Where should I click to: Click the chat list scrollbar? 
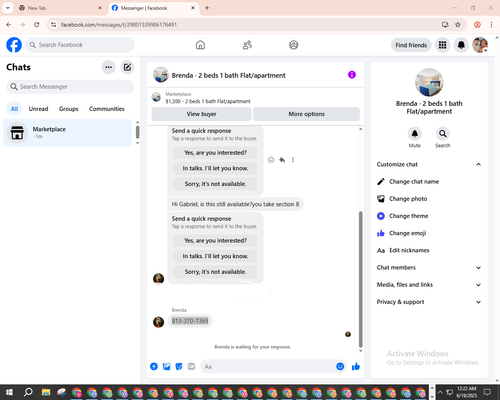[138, 132]
